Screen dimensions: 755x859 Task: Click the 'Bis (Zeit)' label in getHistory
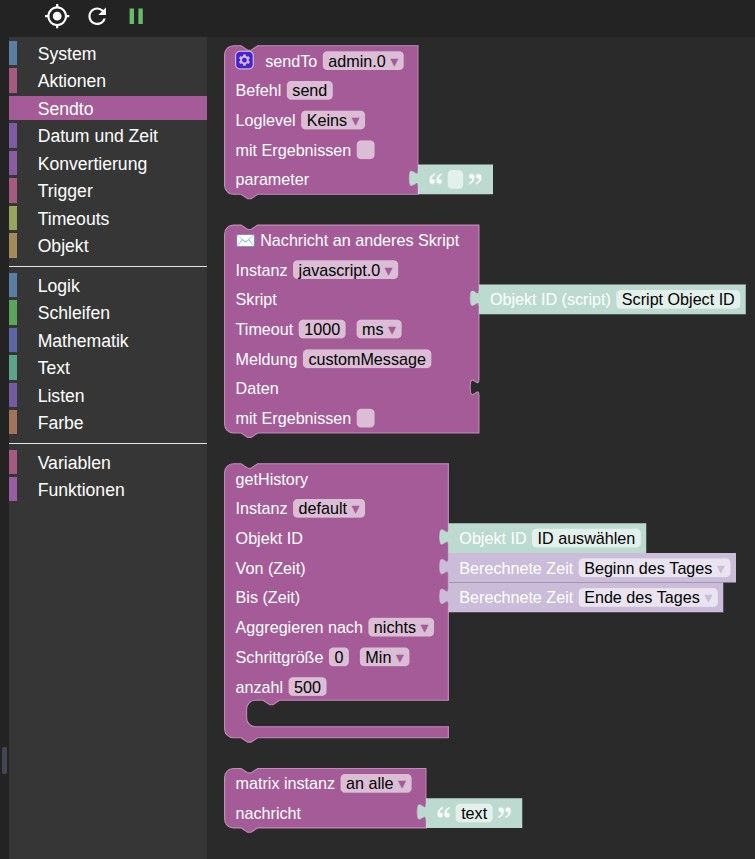coord(268,597)
